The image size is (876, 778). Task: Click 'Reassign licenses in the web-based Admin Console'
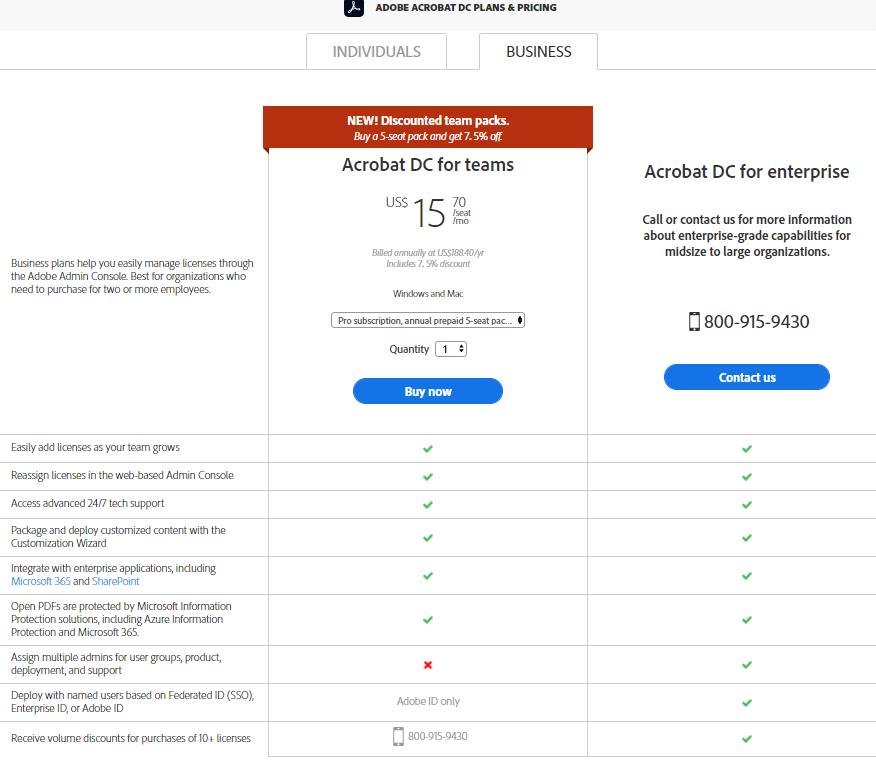pos(122,475)
